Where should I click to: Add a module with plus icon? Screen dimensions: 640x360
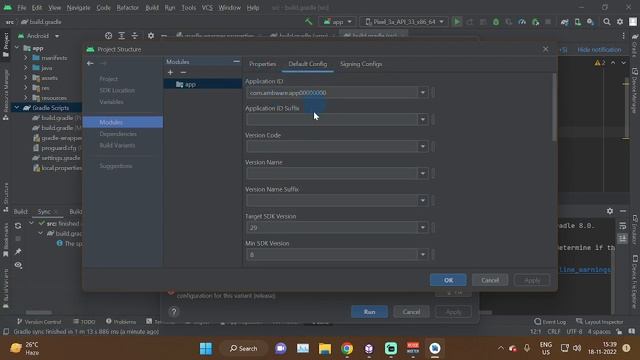(170, 72)
